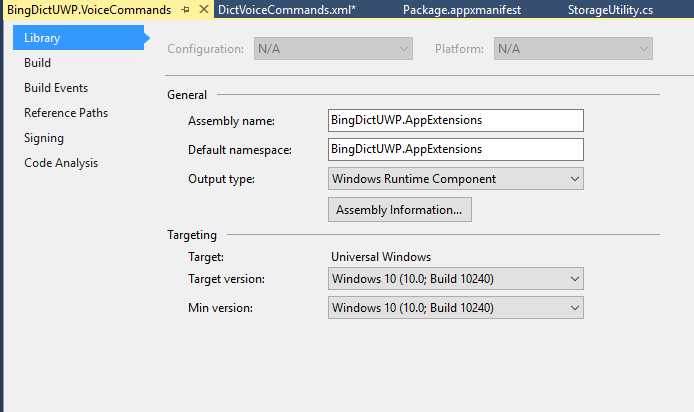
Task: Open the Package.appxmanifest tab
Action: (x=461, y=9)
